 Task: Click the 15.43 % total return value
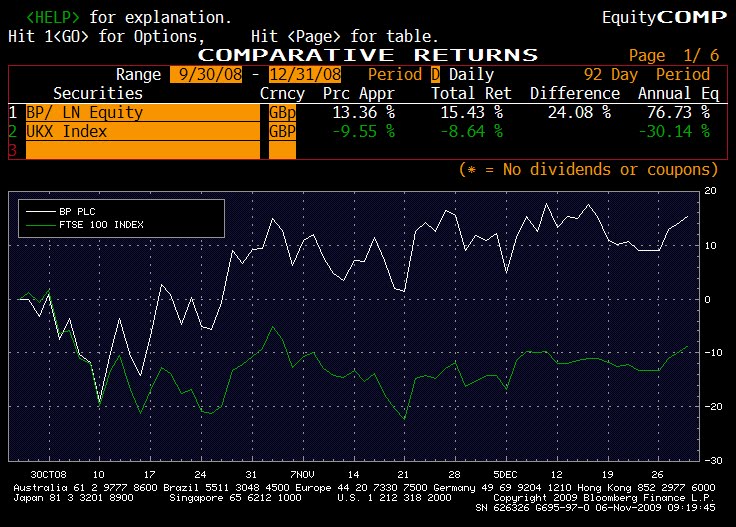click(471, 113)
